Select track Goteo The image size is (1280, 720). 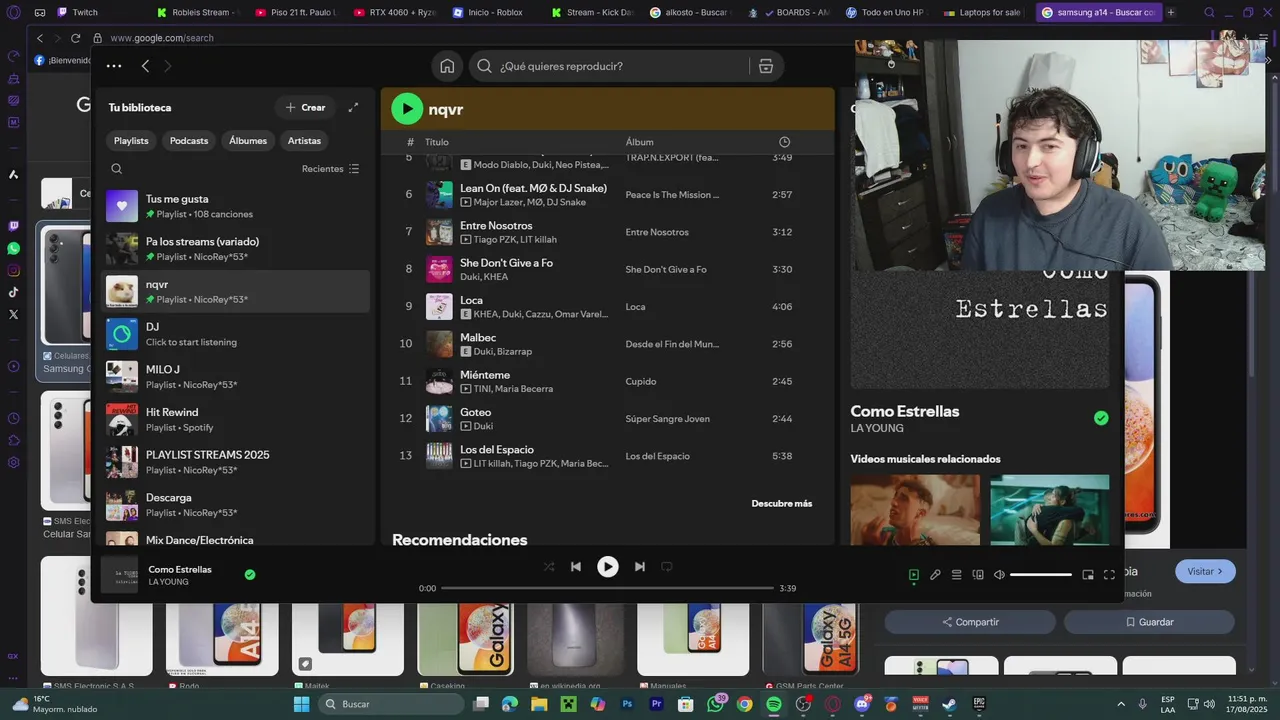tap(608, 418)
